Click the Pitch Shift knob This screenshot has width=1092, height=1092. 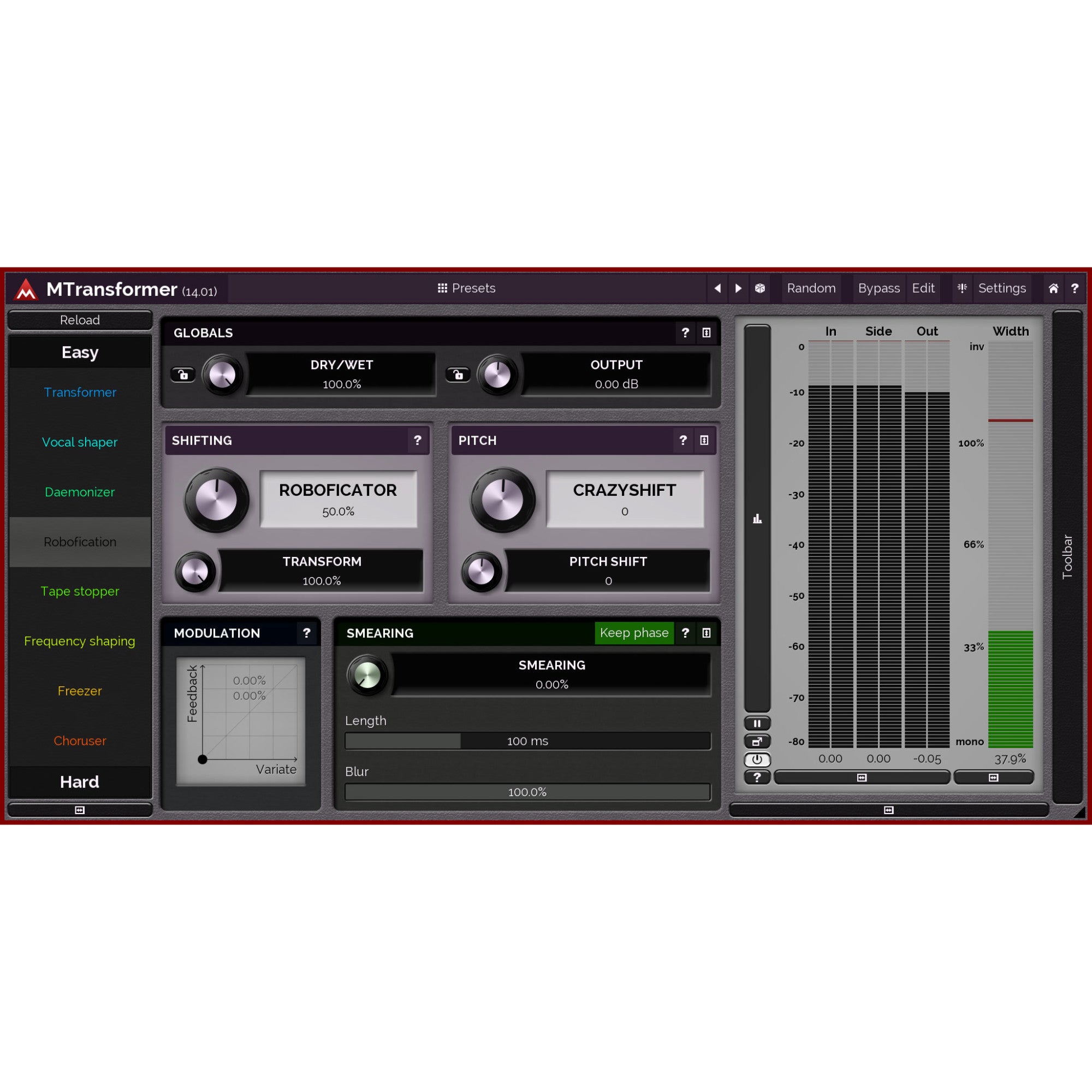(x=482, y=572)
